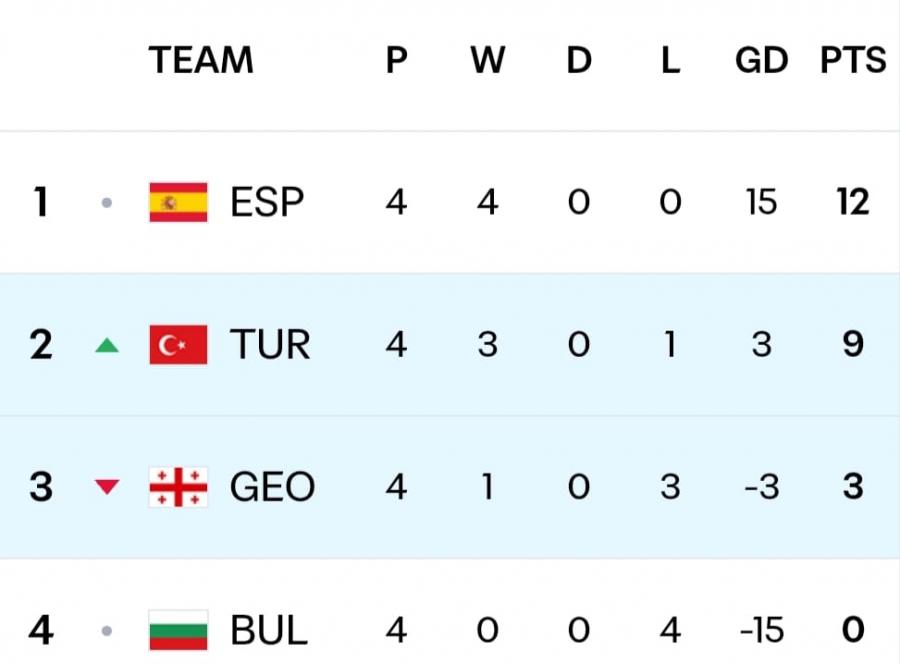Click the Turkey flag icon

pos(178,345)
